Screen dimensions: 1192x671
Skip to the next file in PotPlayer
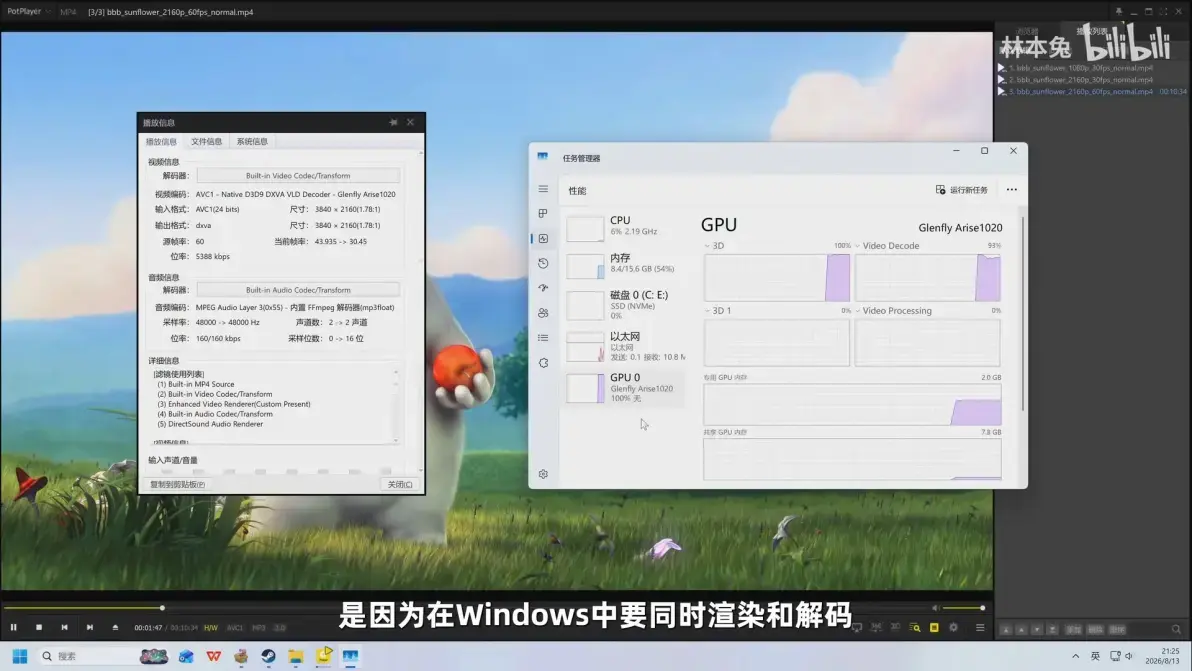pyautogui.click(x=90, y=628)
